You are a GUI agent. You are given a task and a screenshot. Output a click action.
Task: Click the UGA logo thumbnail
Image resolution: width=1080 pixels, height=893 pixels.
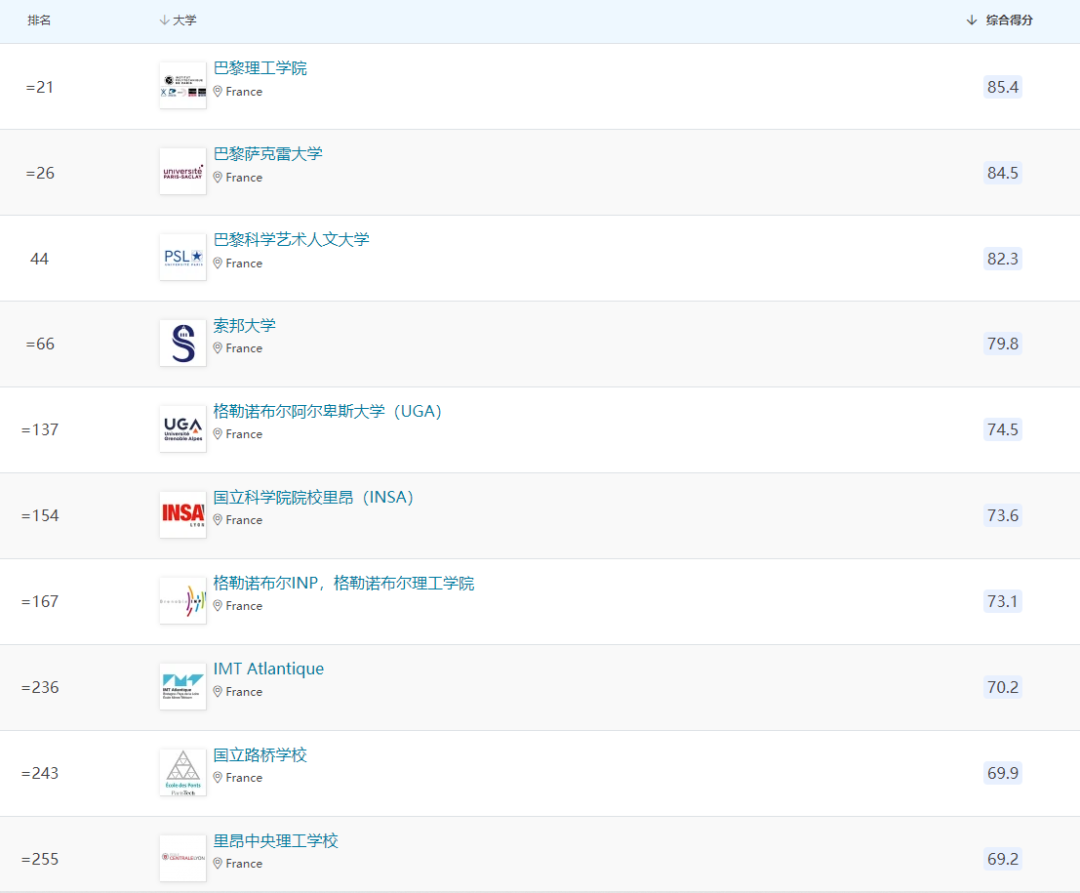click(x=183, y=429)
